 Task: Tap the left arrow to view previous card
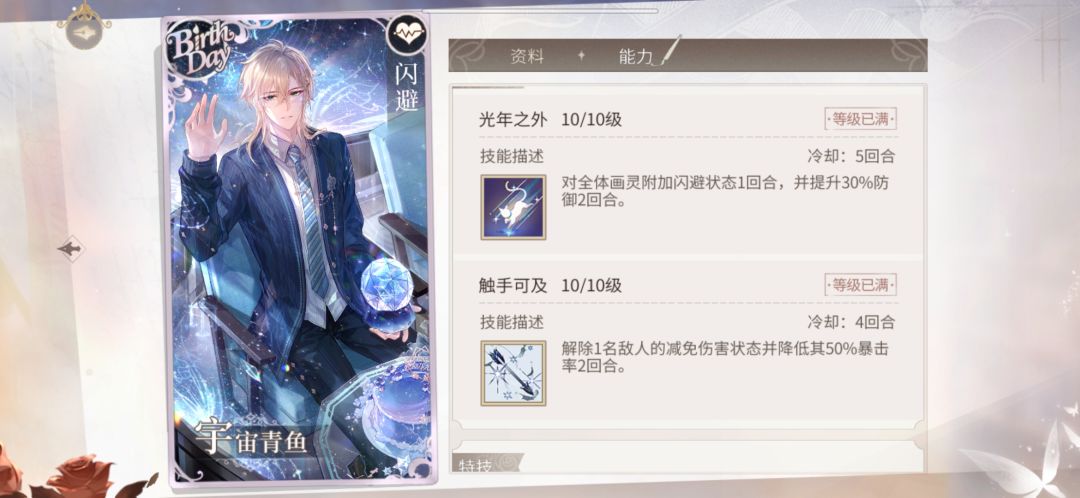click(x=70, y=249)
